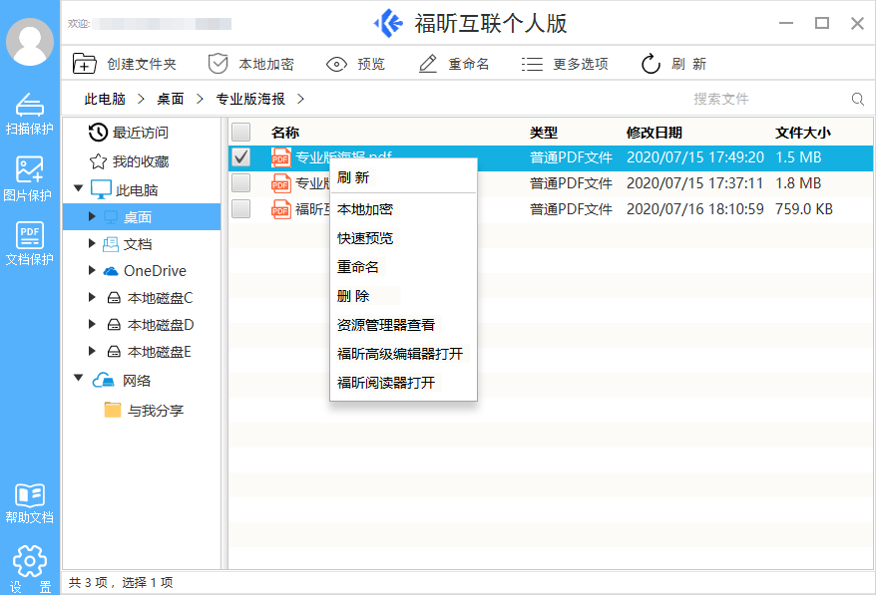Viewport: 876px width, 595px height.
Task: Check the checkbox of the 1.8 MB file
Action: tap(241, 183)
